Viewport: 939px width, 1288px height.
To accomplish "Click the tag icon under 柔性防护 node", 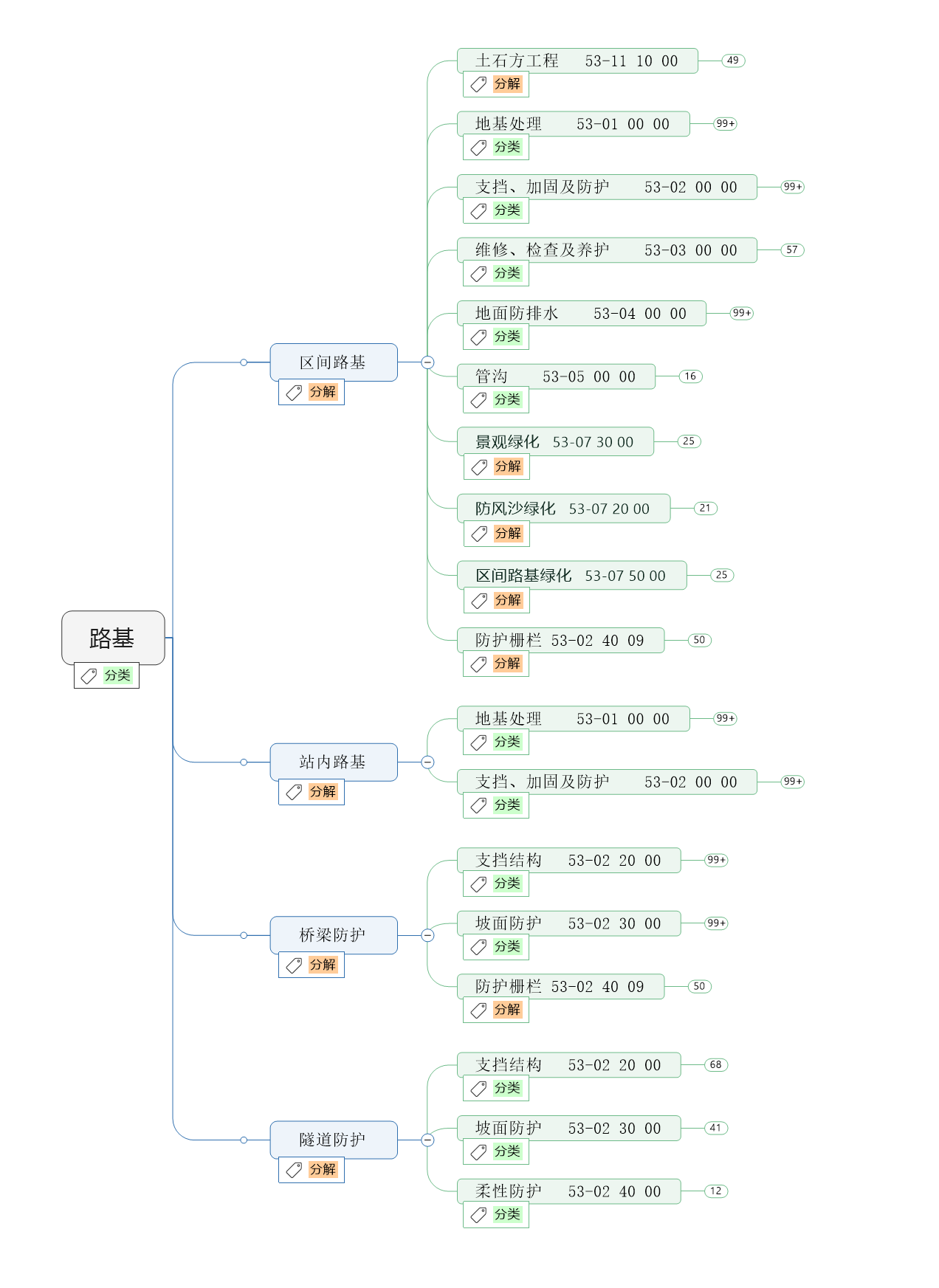I will 478,1216.
